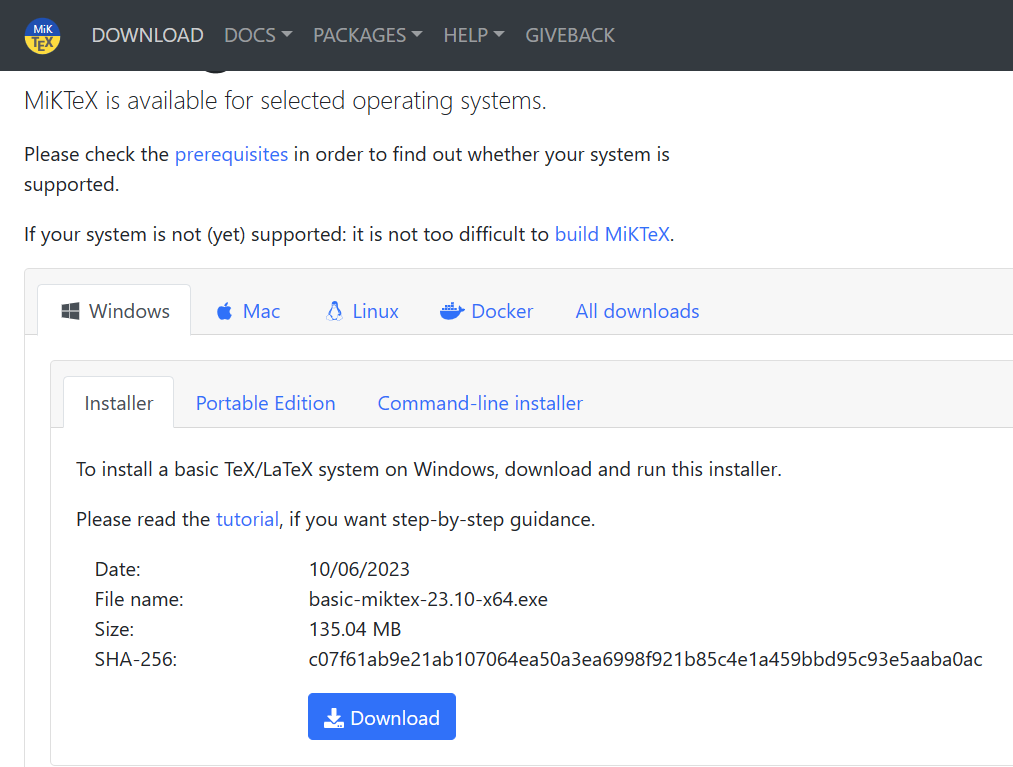Click the SHA-256 hash value

[x=645, y=659]
